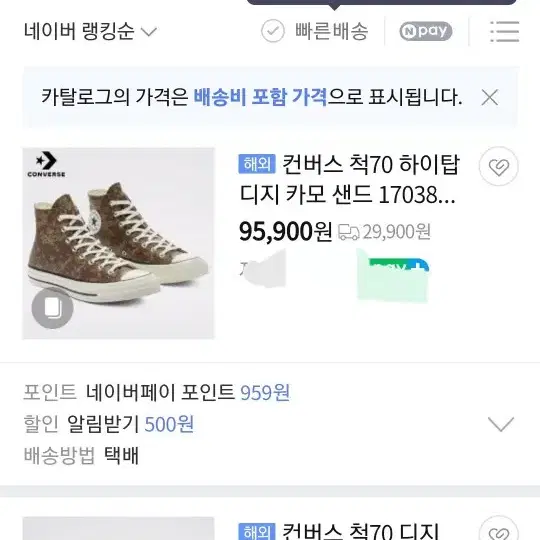Click the 택배 delivery method label

(x=121, y=456)
